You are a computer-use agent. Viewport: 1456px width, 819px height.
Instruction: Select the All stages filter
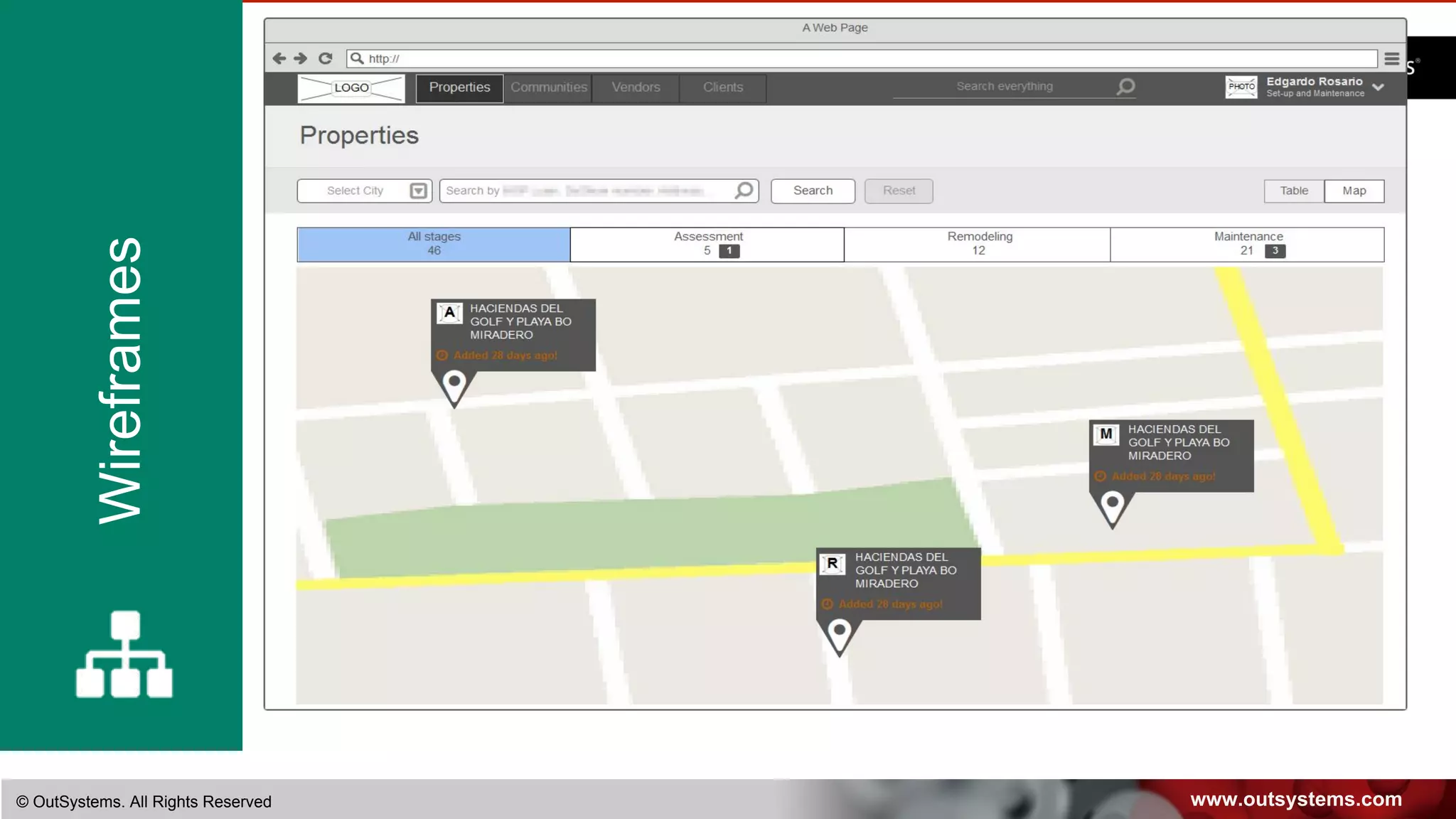coord(434,244)
